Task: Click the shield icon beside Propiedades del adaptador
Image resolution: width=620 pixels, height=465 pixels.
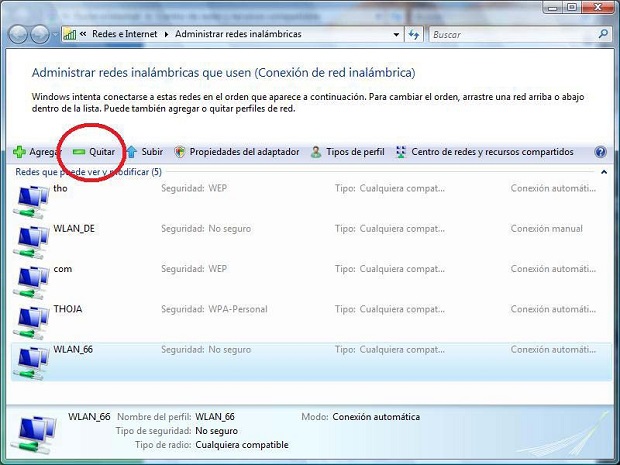Action: tap(180, 152)
